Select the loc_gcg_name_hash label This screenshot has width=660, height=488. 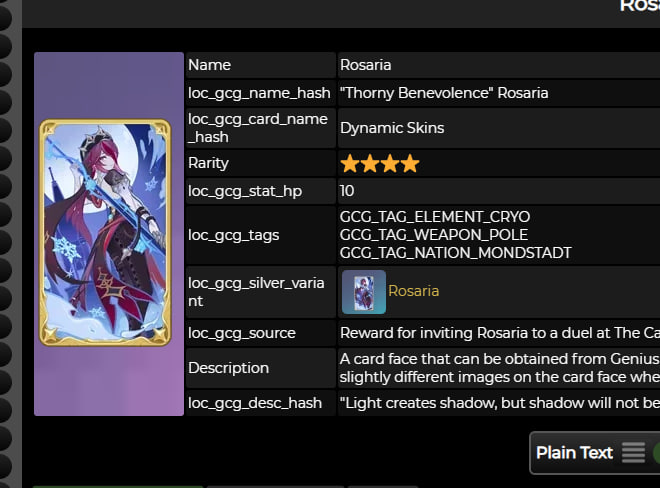[259, 93]
